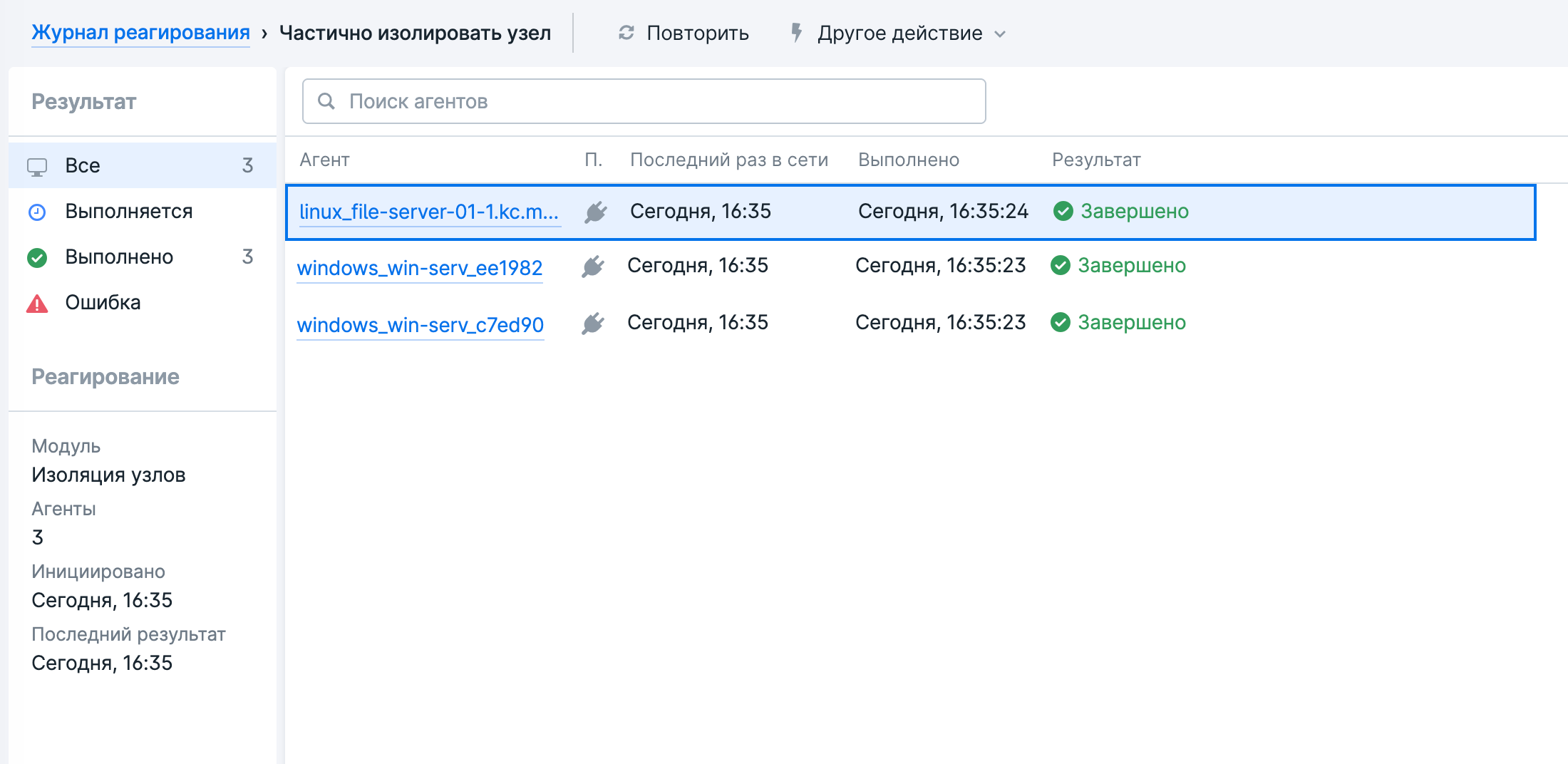Viewport: 1568px width, 764px height.
Task: Filter by Ошибка status
Action: click(103, 302)
